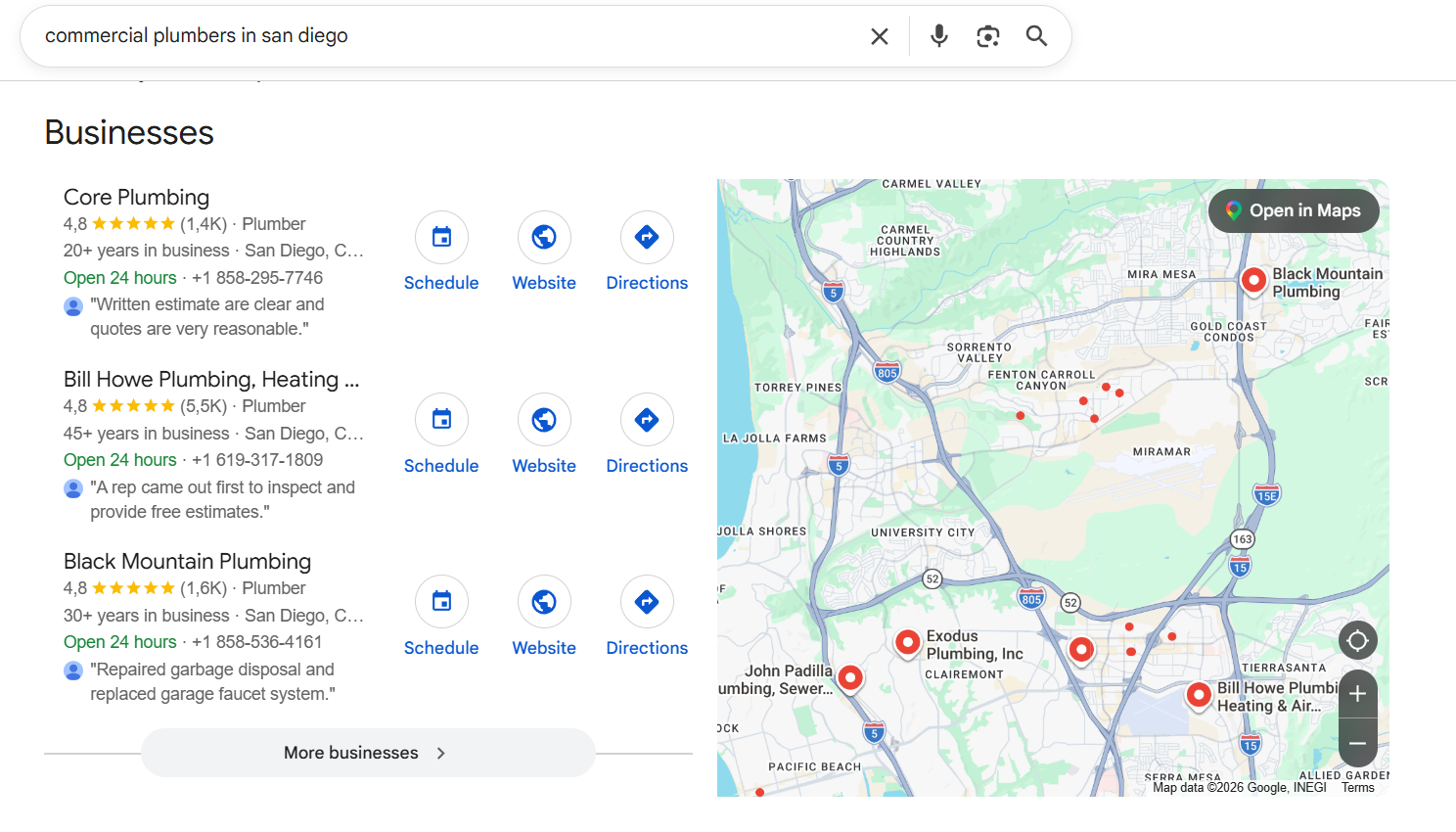Zoom out on the map with minus button
This screenshot has width=1456, height=832.
pos(1357,743)
